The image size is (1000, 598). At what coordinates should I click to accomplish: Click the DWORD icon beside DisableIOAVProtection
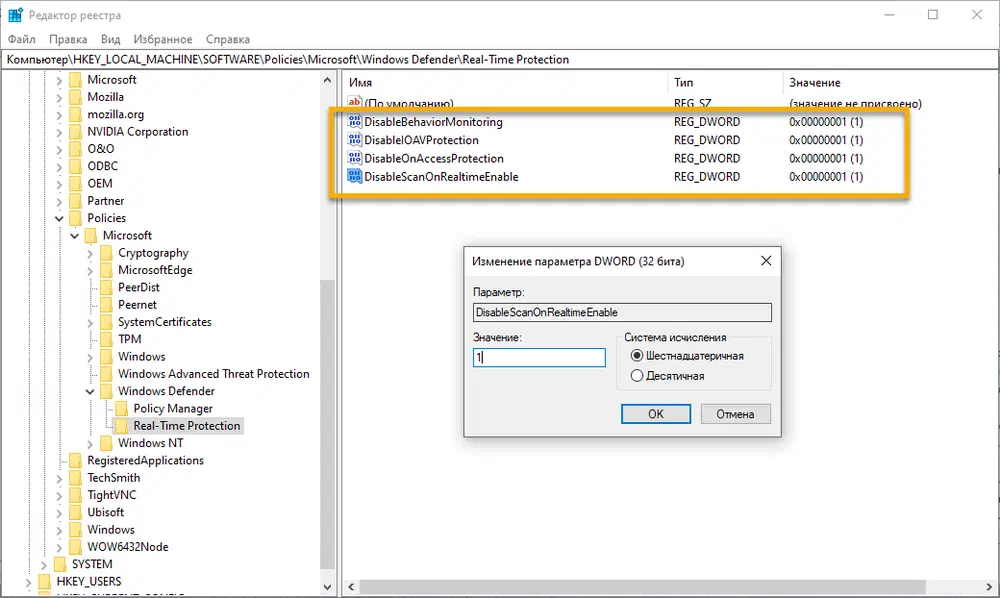355,140
